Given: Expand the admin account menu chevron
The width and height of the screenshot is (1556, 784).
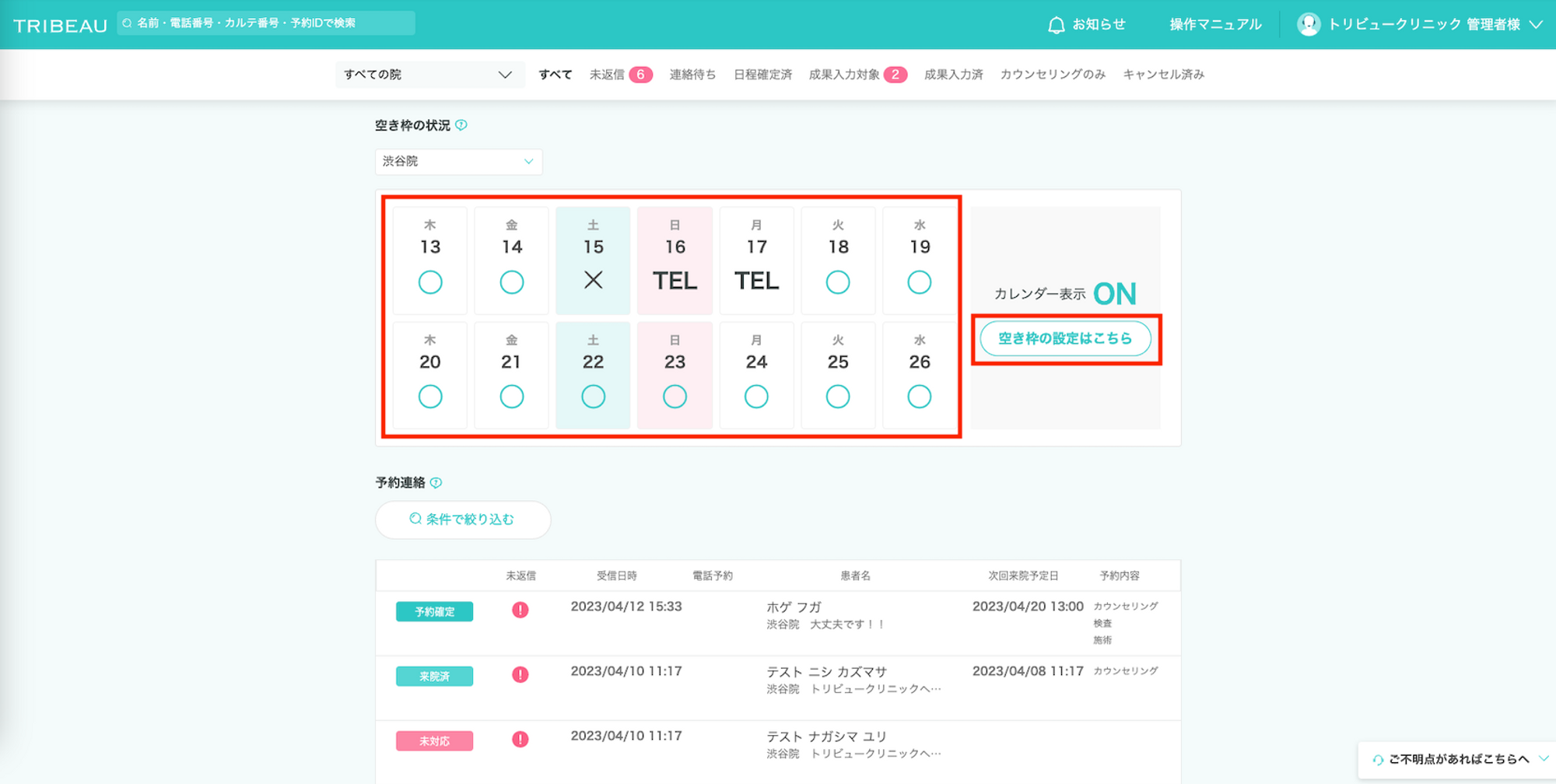Looking at the screenshot, I should [x=1536, y=25].
